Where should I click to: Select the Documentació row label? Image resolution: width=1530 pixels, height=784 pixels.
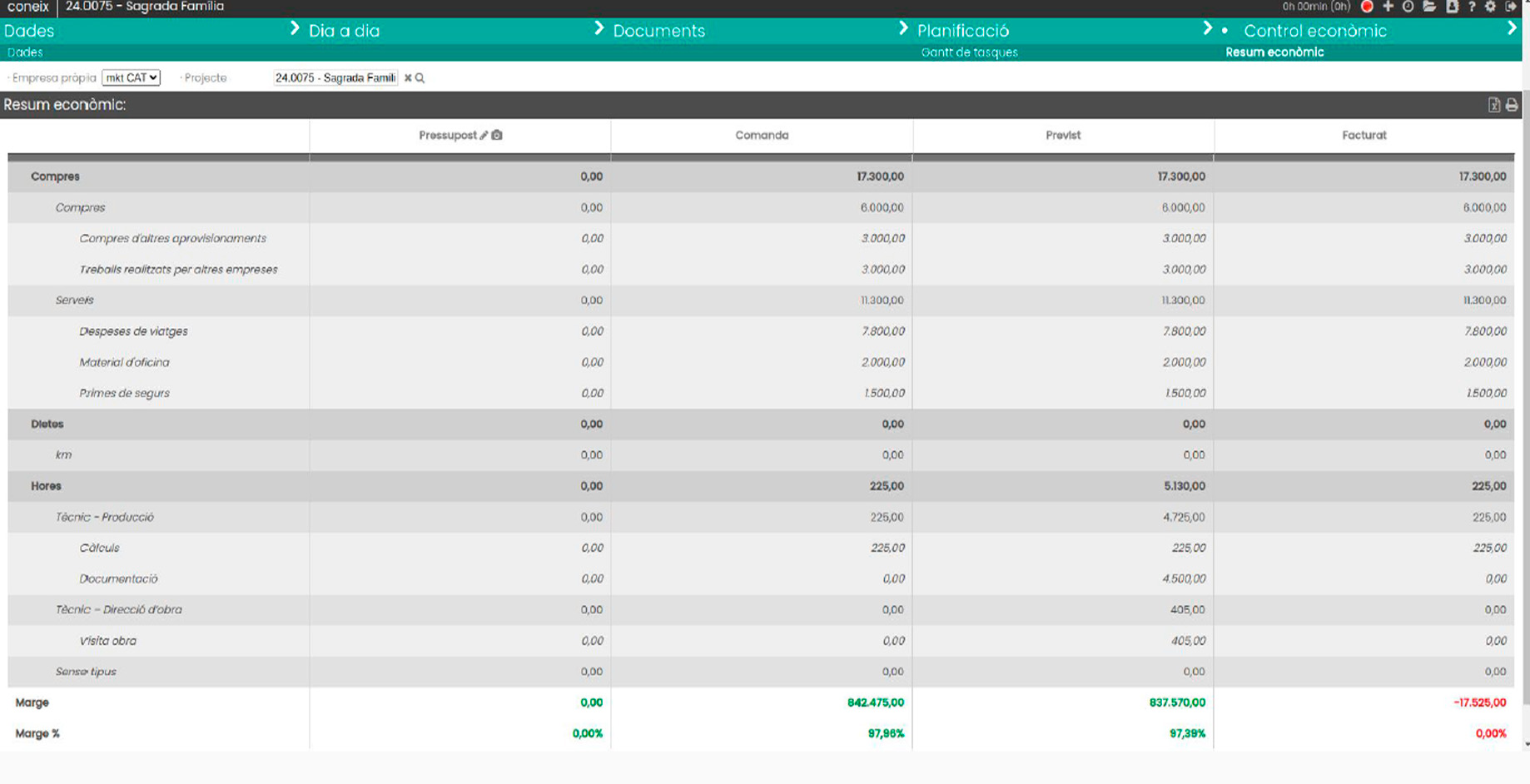pos(118,578)
